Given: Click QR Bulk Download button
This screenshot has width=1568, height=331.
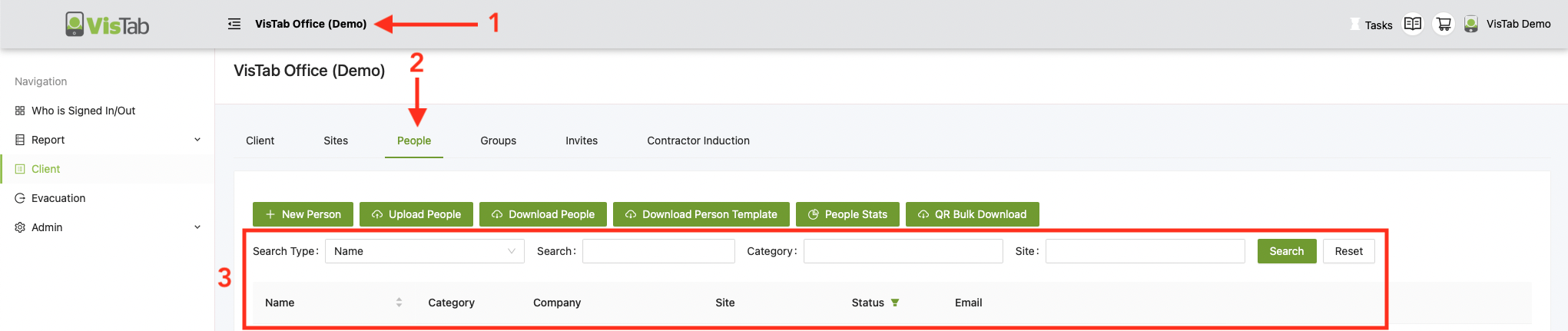Looking at the screenshot, I should click(972, 214).
